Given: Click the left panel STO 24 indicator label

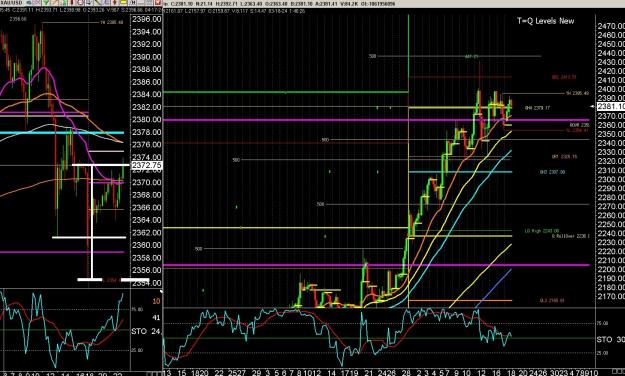Looking at the screenshot, I should [146, 331].
